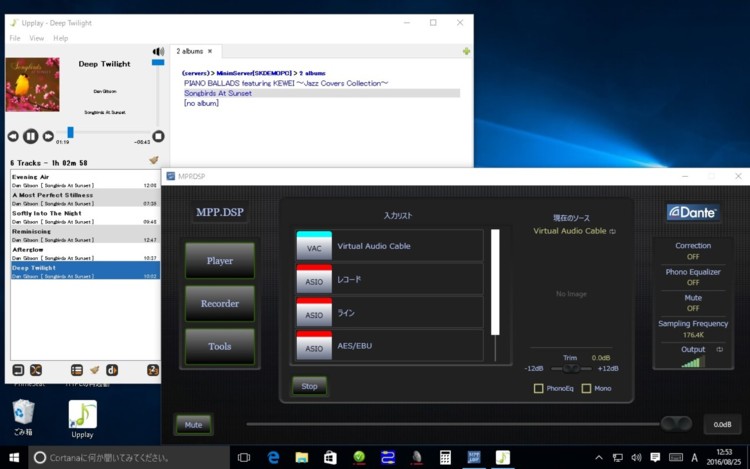
Task: Click broom clear-playlist icon in footer
Action: [95, 370]
